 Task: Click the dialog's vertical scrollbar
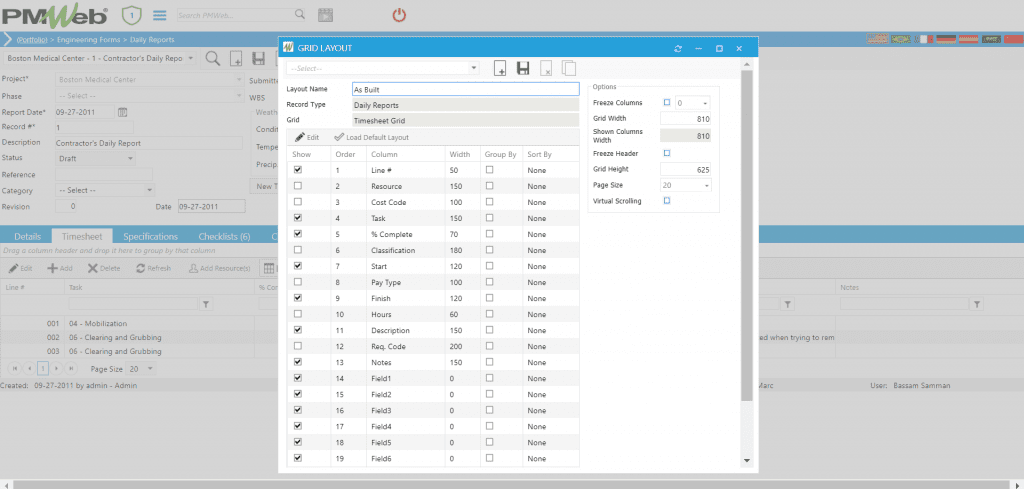[746, 250]
